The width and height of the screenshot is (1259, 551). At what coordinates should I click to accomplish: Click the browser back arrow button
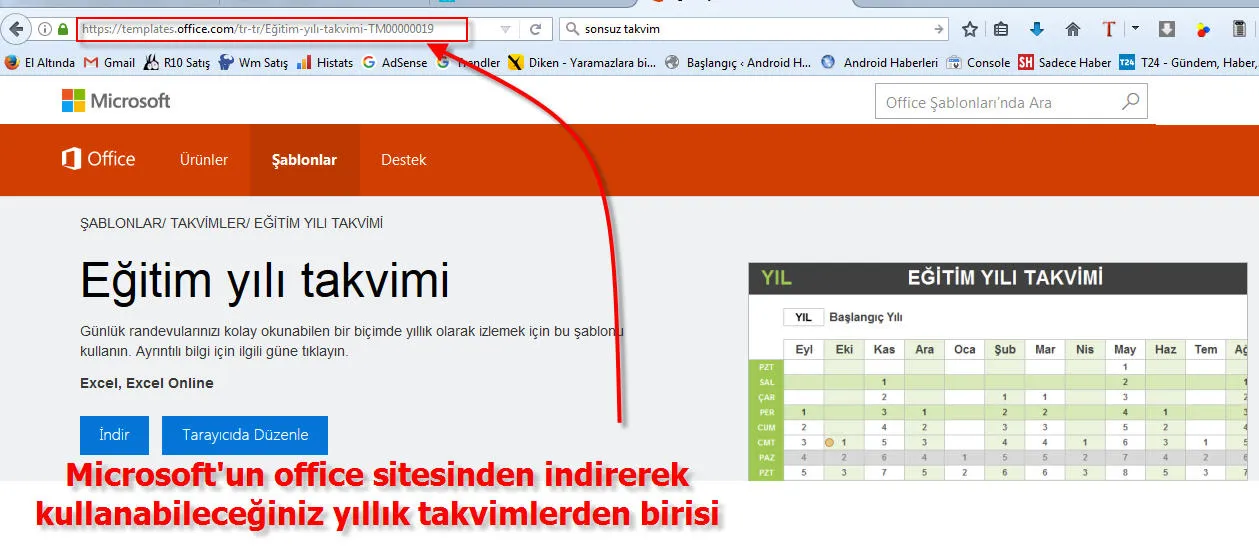[x=16, y=29]
